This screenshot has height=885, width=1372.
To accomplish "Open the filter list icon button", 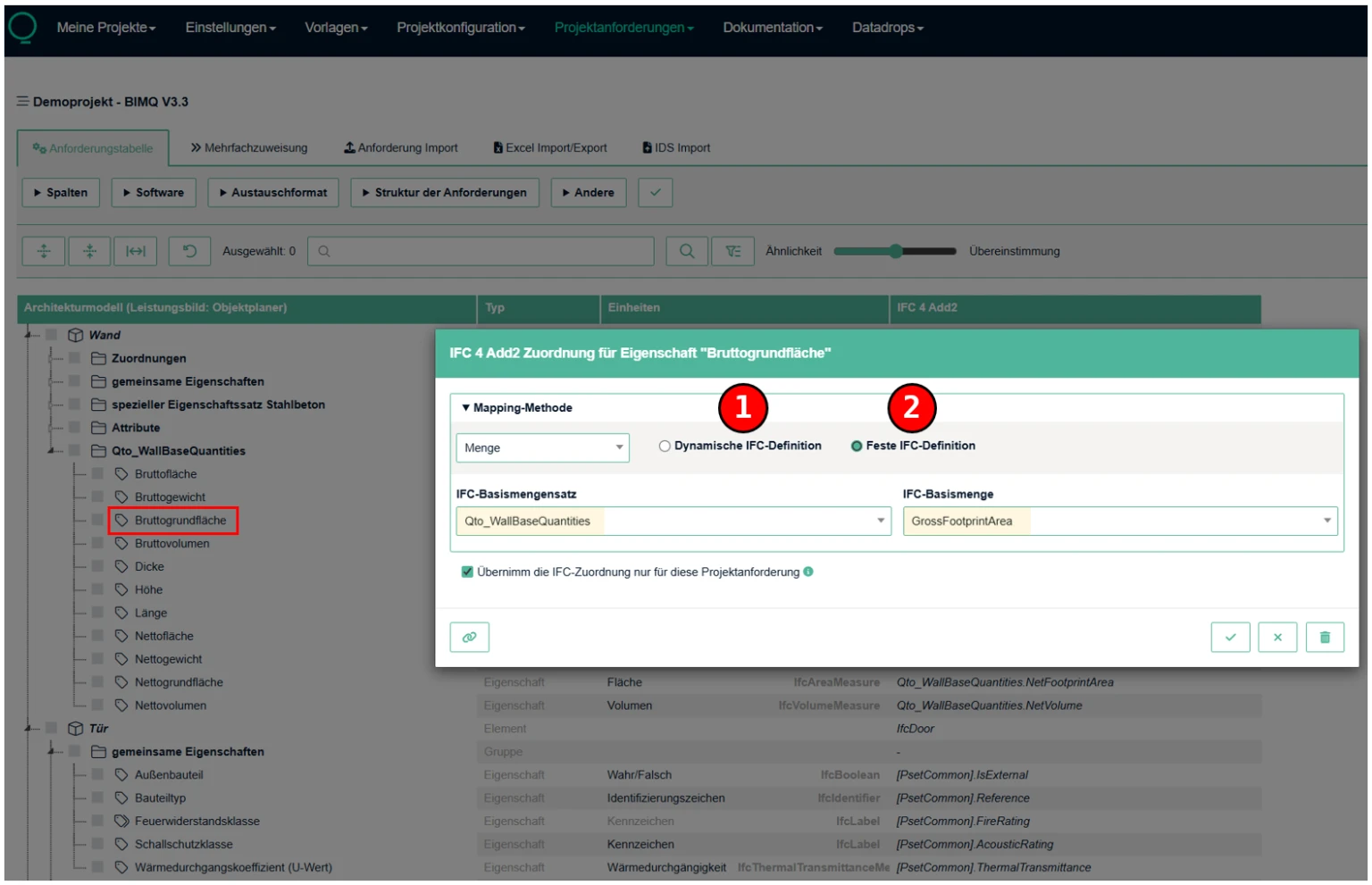I will (x=732, y=251).
